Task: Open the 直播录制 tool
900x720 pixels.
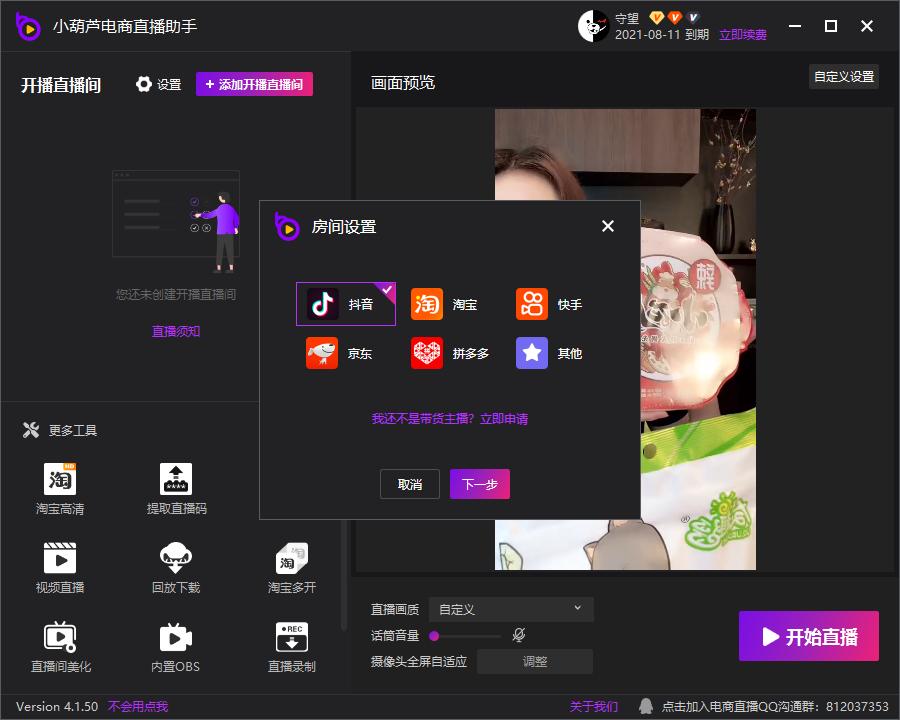Action: click(x=292, y=647)
